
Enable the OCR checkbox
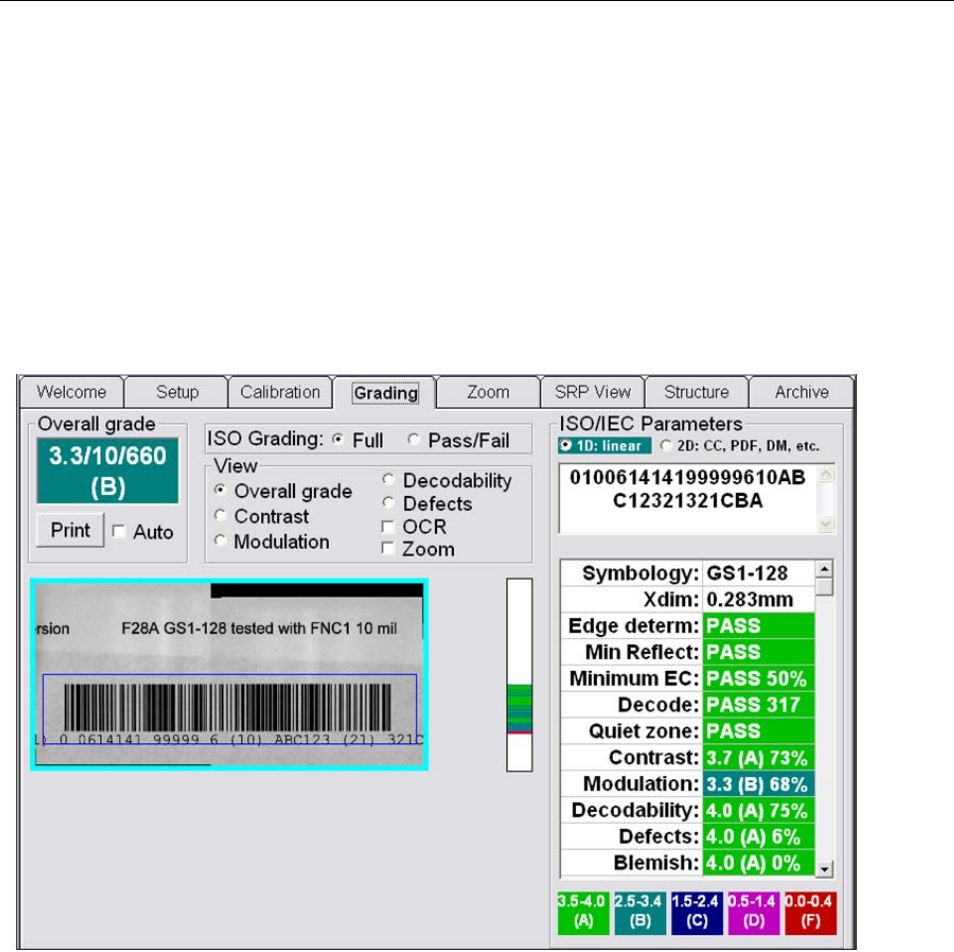[x=388, y=526]
